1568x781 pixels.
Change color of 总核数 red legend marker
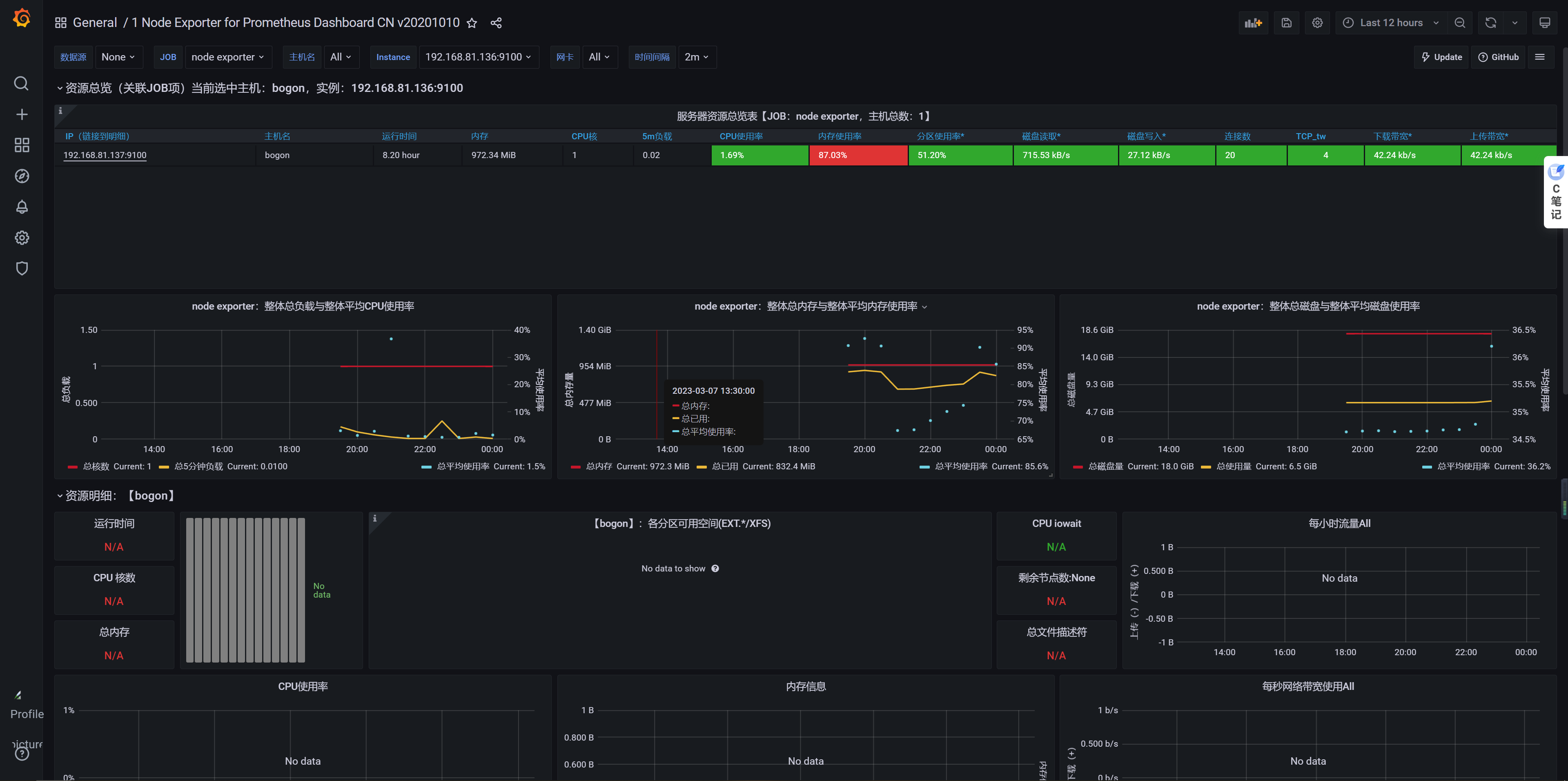[73, 467]
